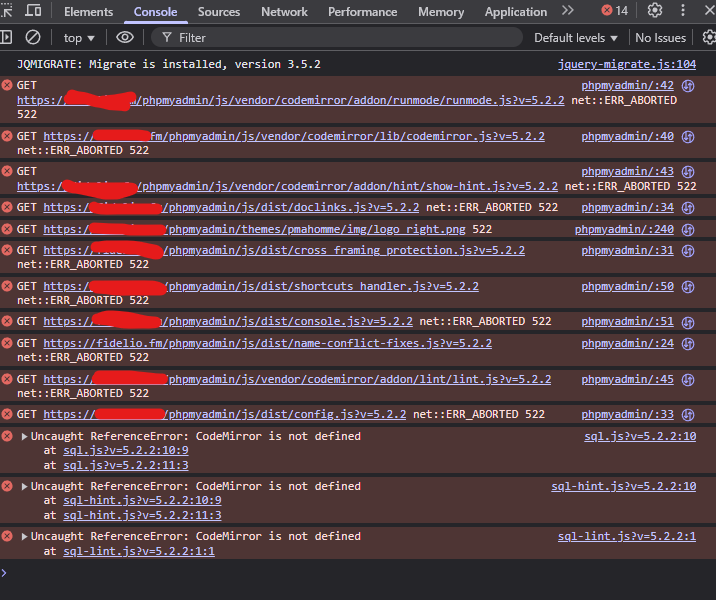Clear the console with the circle-slash icon
The width and height of the screenshot is (716, 600).
tap(33, 37)
